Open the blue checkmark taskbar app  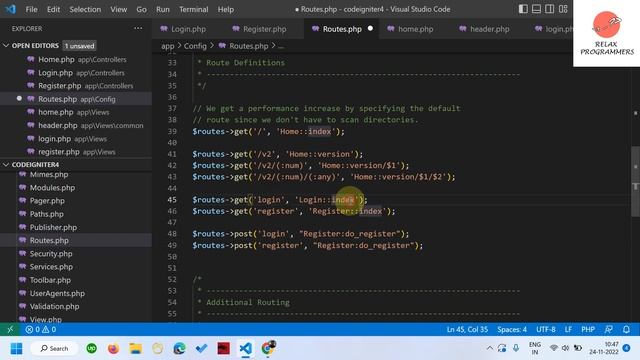coord(201,349)
